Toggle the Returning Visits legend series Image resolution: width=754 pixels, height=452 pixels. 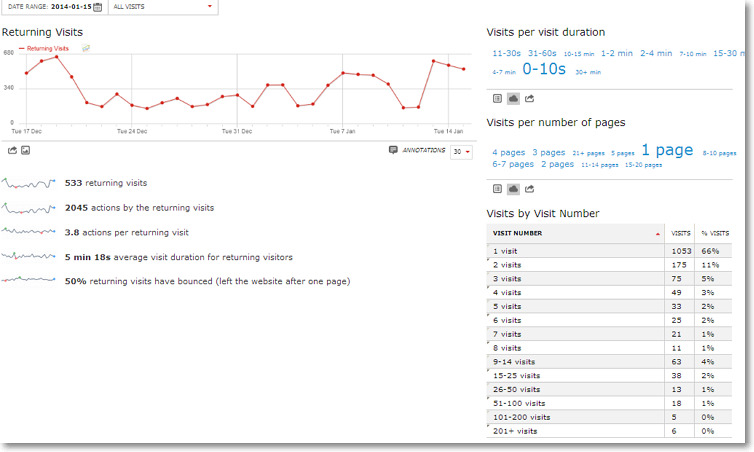pos(45,48)
